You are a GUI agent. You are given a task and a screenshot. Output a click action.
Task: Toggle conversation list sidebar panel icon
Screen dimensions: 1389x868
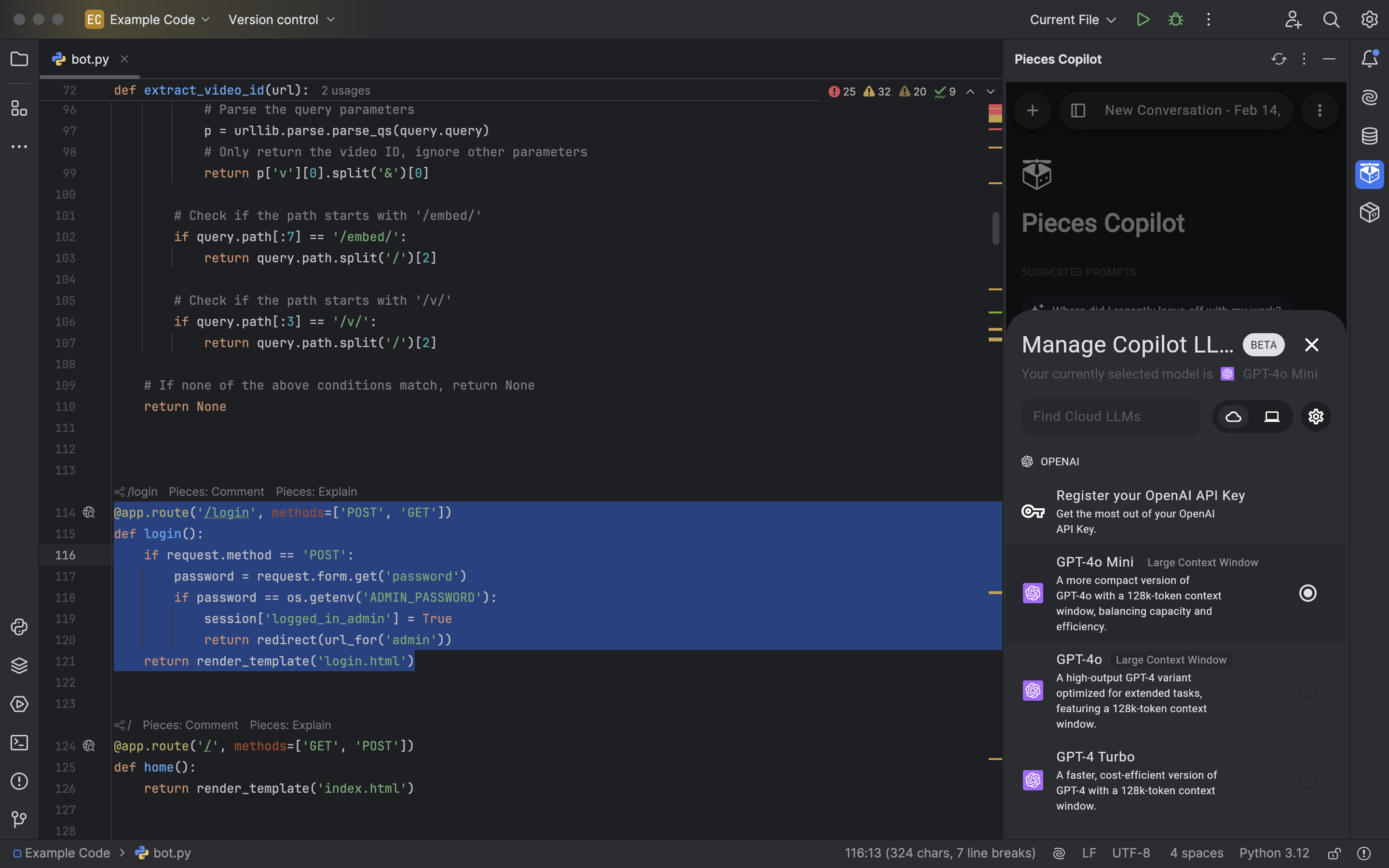tap(1078, 110)
